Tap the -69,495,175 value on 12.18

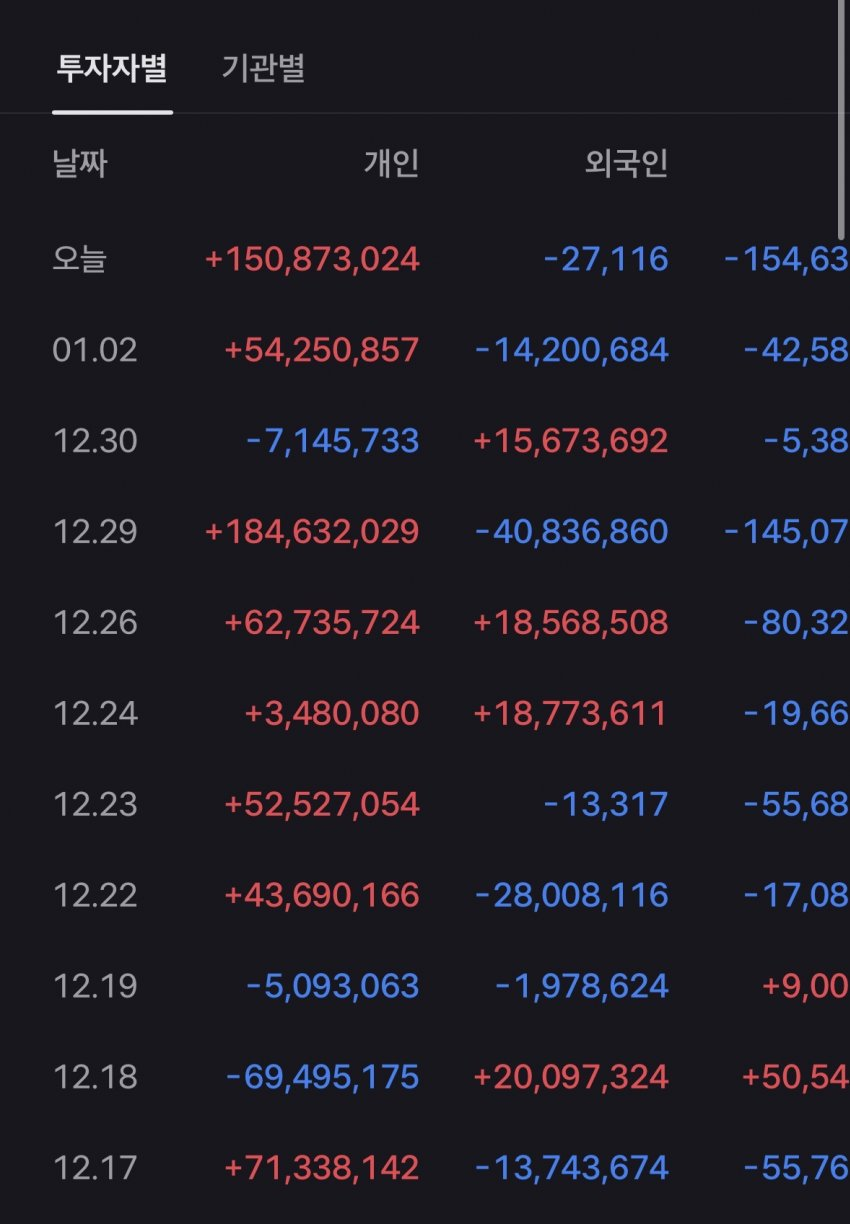coord(323,1077)
